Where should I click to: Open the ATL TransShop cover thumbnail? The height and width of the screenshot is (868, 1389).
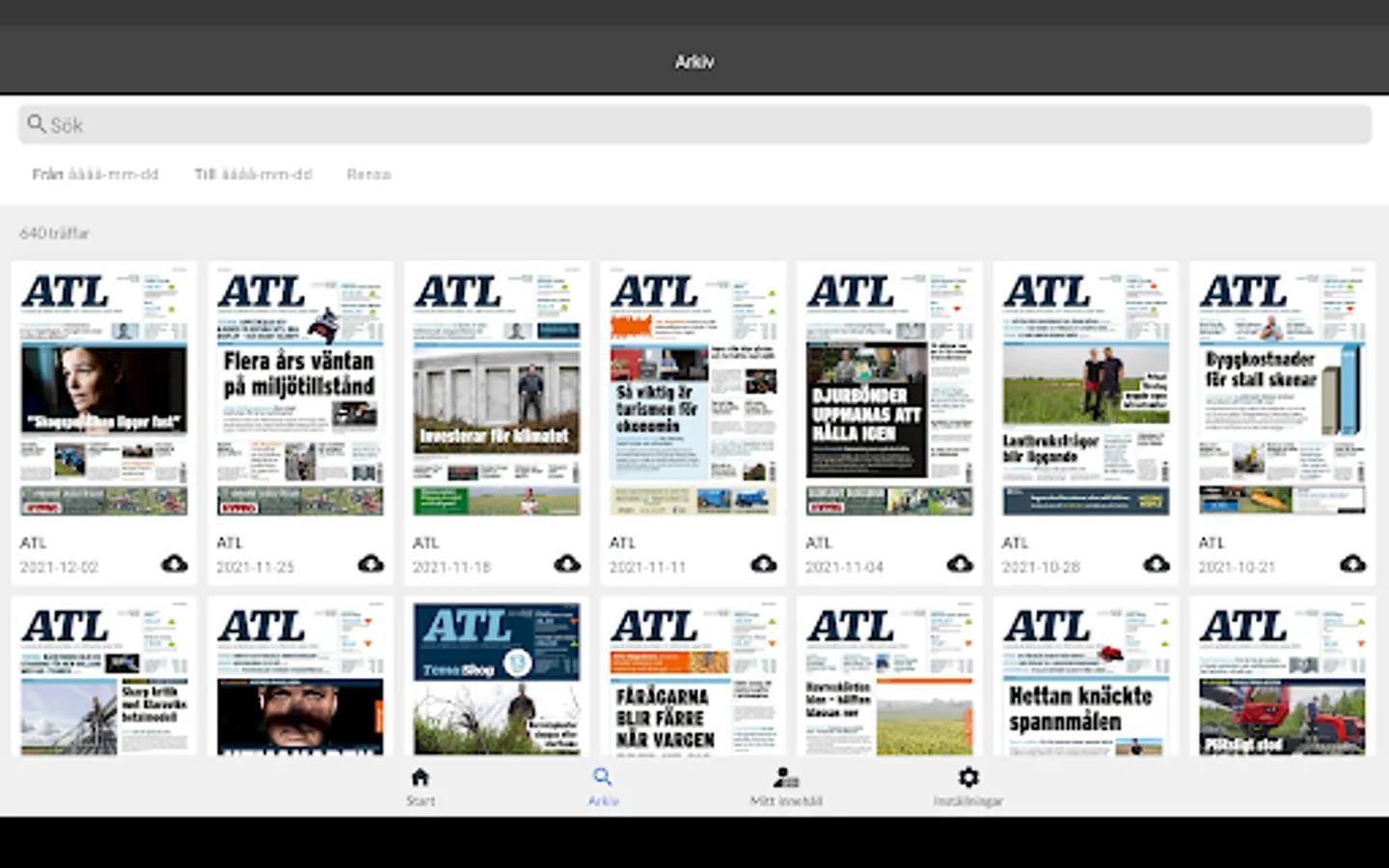497,679
